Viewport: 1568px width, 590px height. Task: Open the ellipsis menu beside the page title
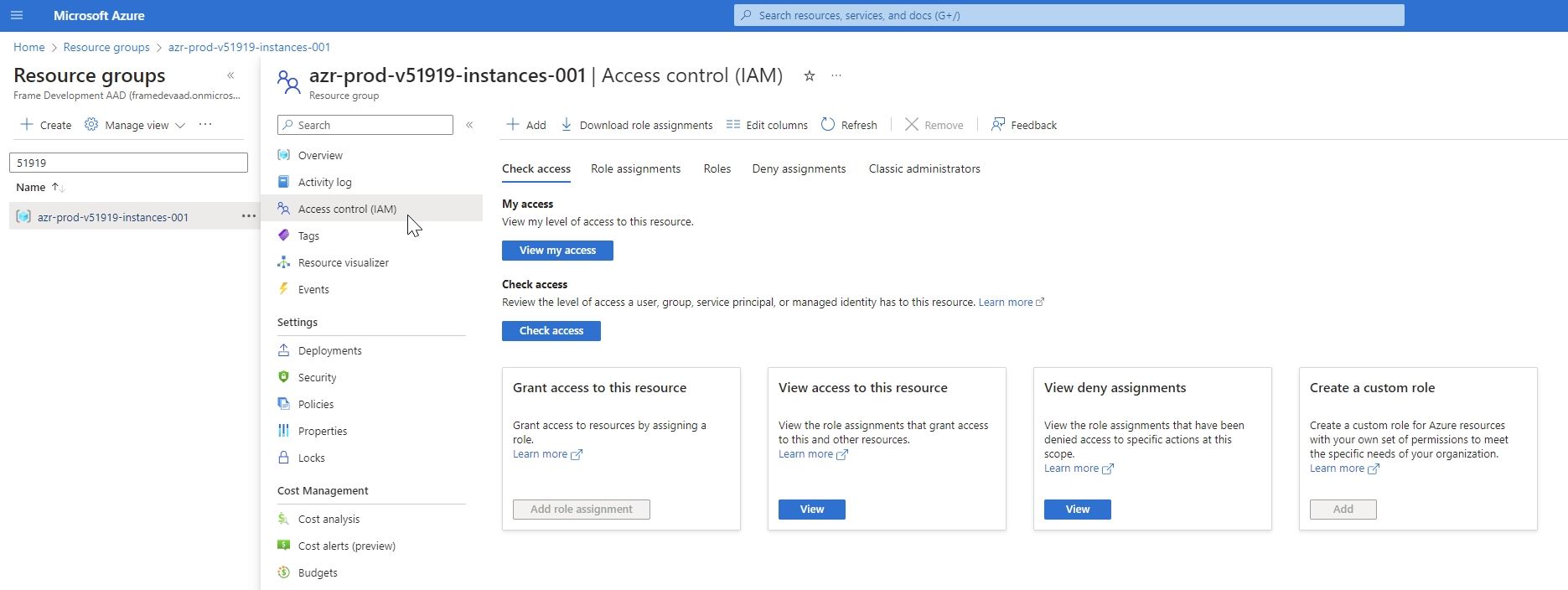click(x=836, y=75)
